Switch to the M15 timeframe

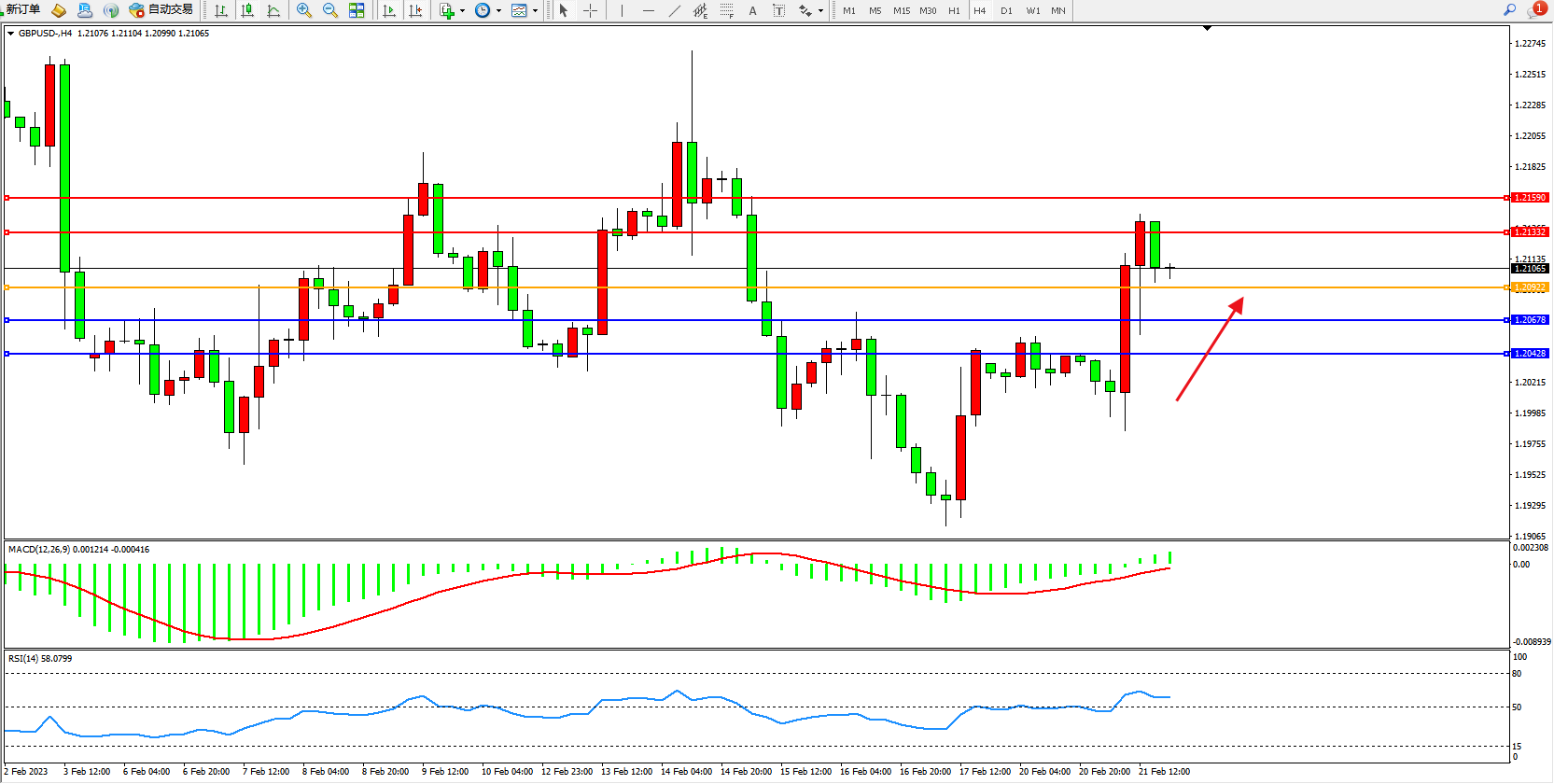coord(901,10)
